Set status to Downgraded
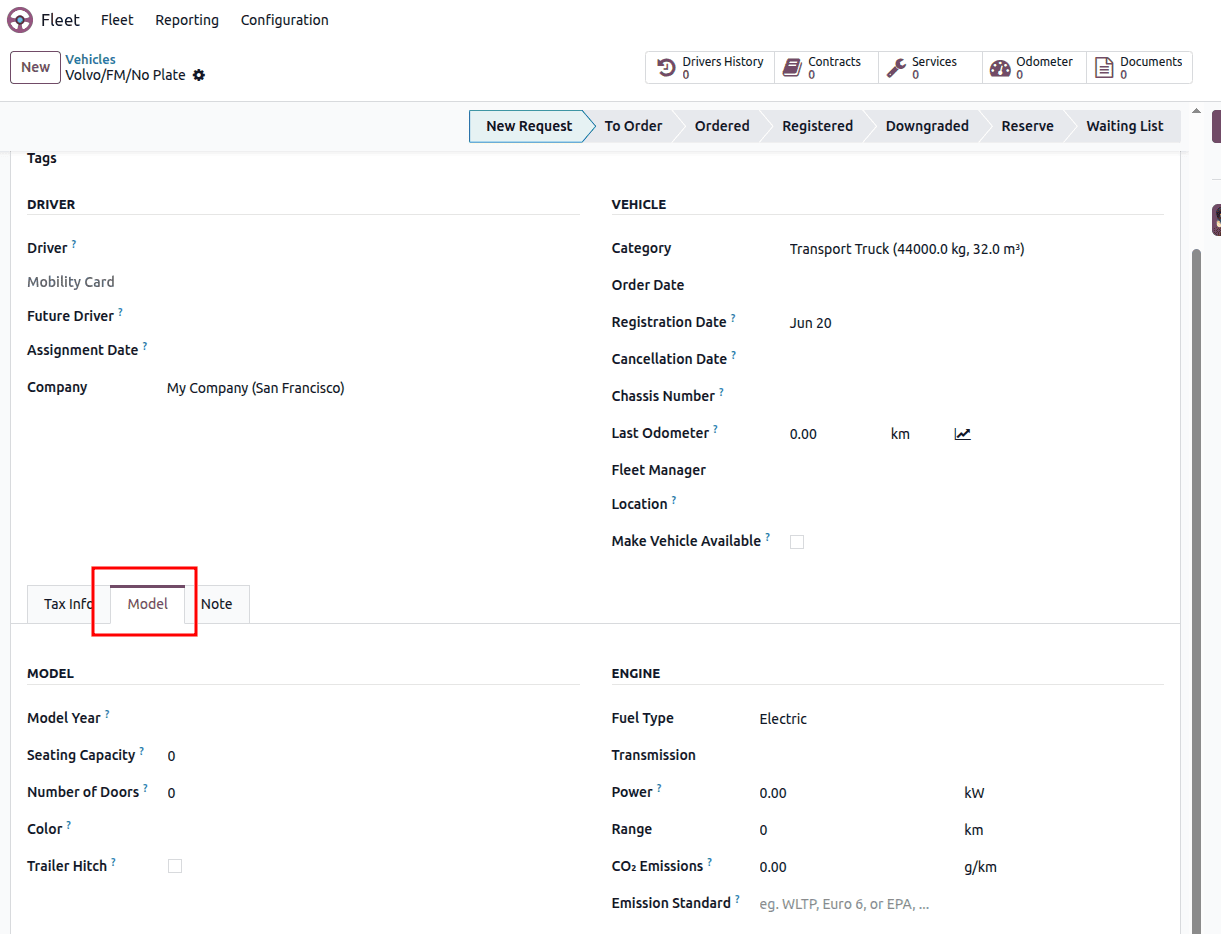The image size is (1221, 934). [927, 126]
